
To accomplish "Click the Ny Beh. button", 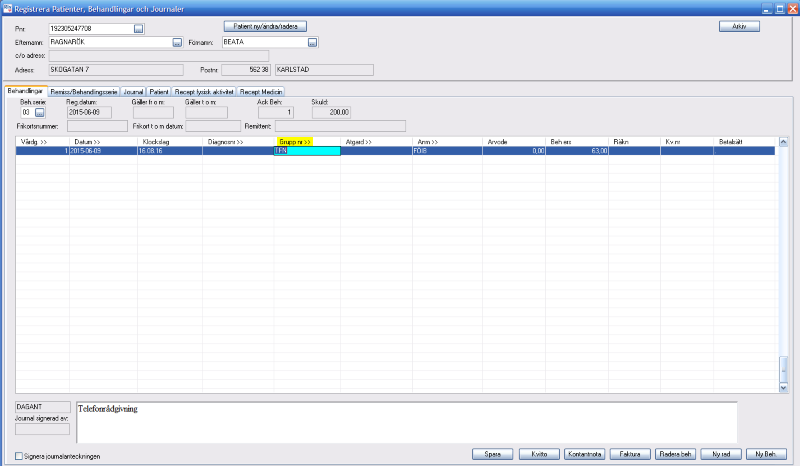I will pos(766,454).
